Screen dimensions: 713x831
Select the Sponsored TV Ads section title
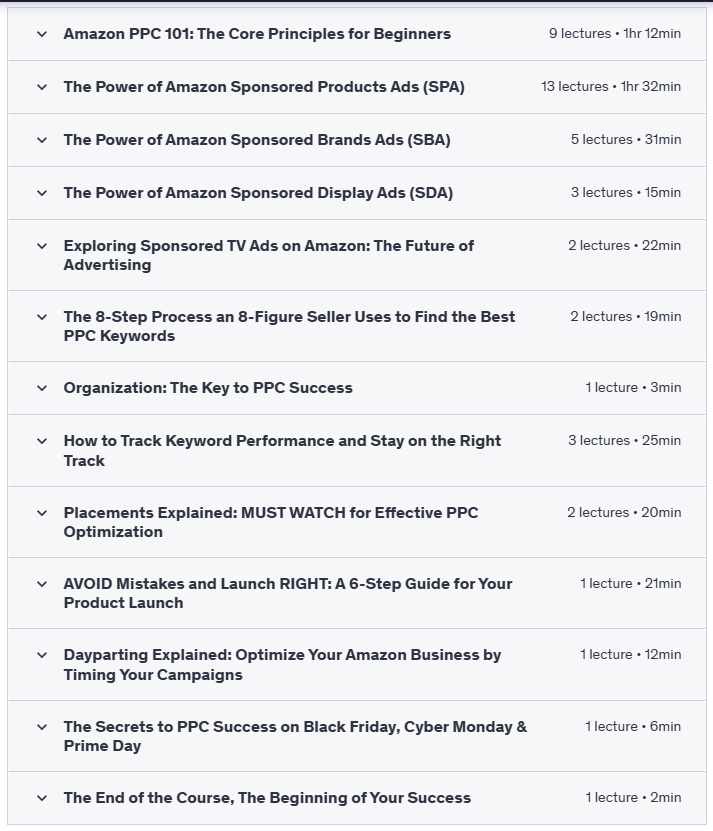(x=267, y=254)
